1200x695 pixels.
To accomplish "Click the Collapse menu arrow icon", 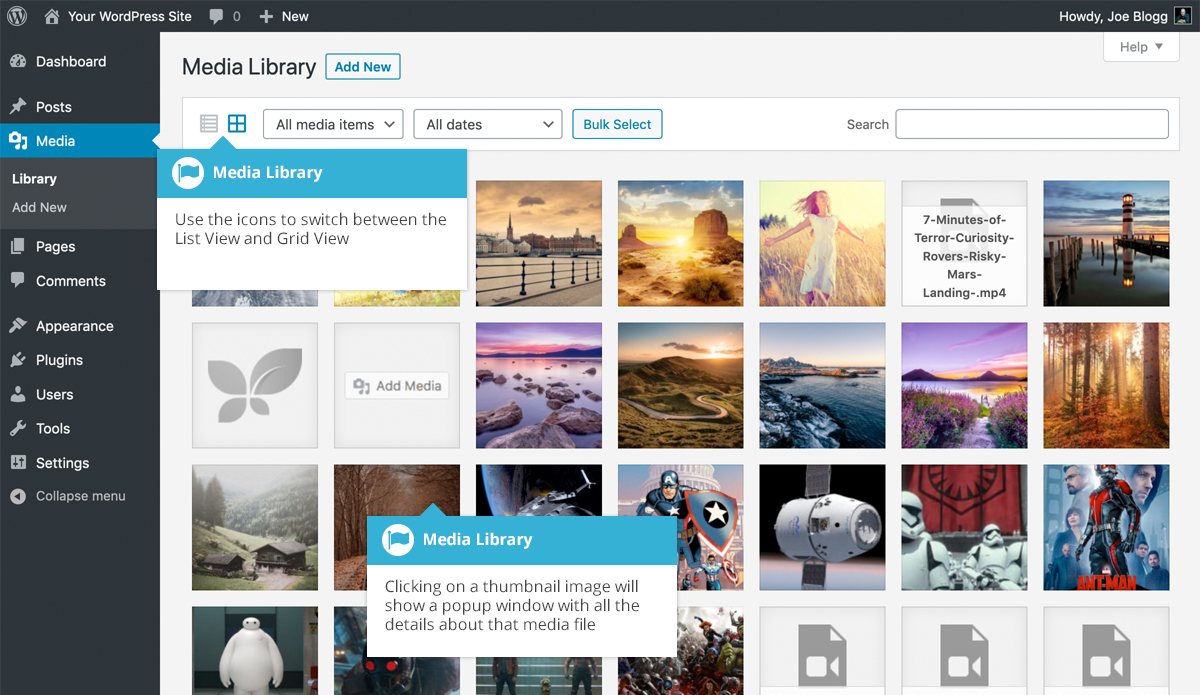I will pyautogui.click(x=18, y=496).
